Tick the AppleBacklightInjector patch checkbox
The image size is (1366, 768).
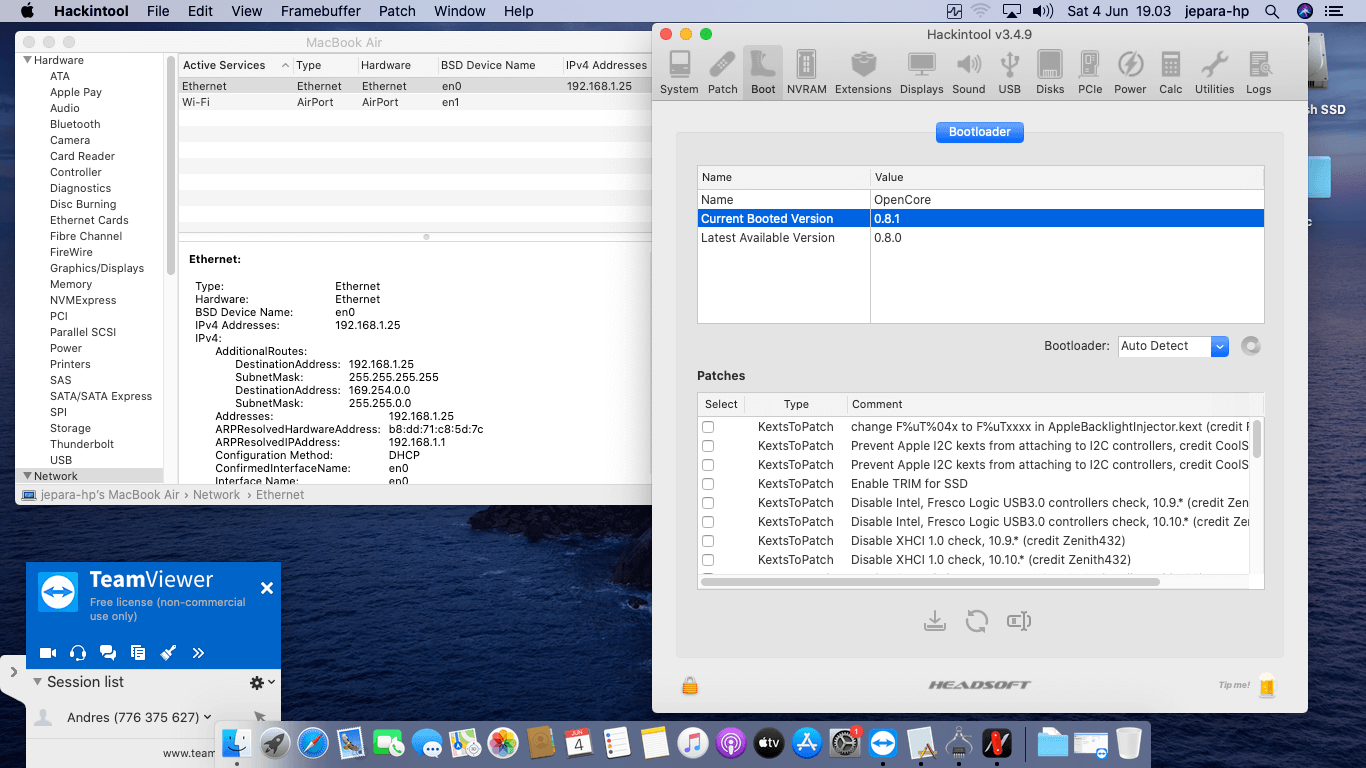point(708,427)
